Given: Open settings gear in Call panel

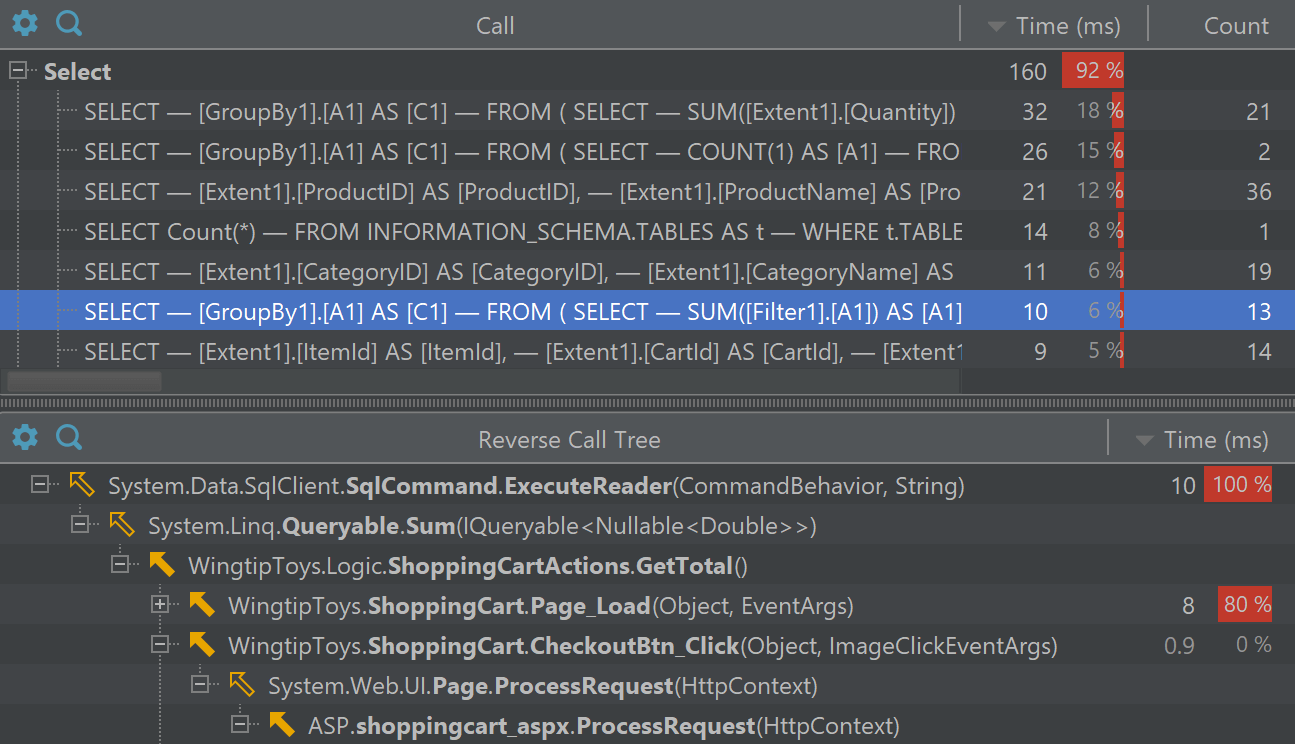Looking at the screenshot, I should pyautogui.click(x=25, y=23).
